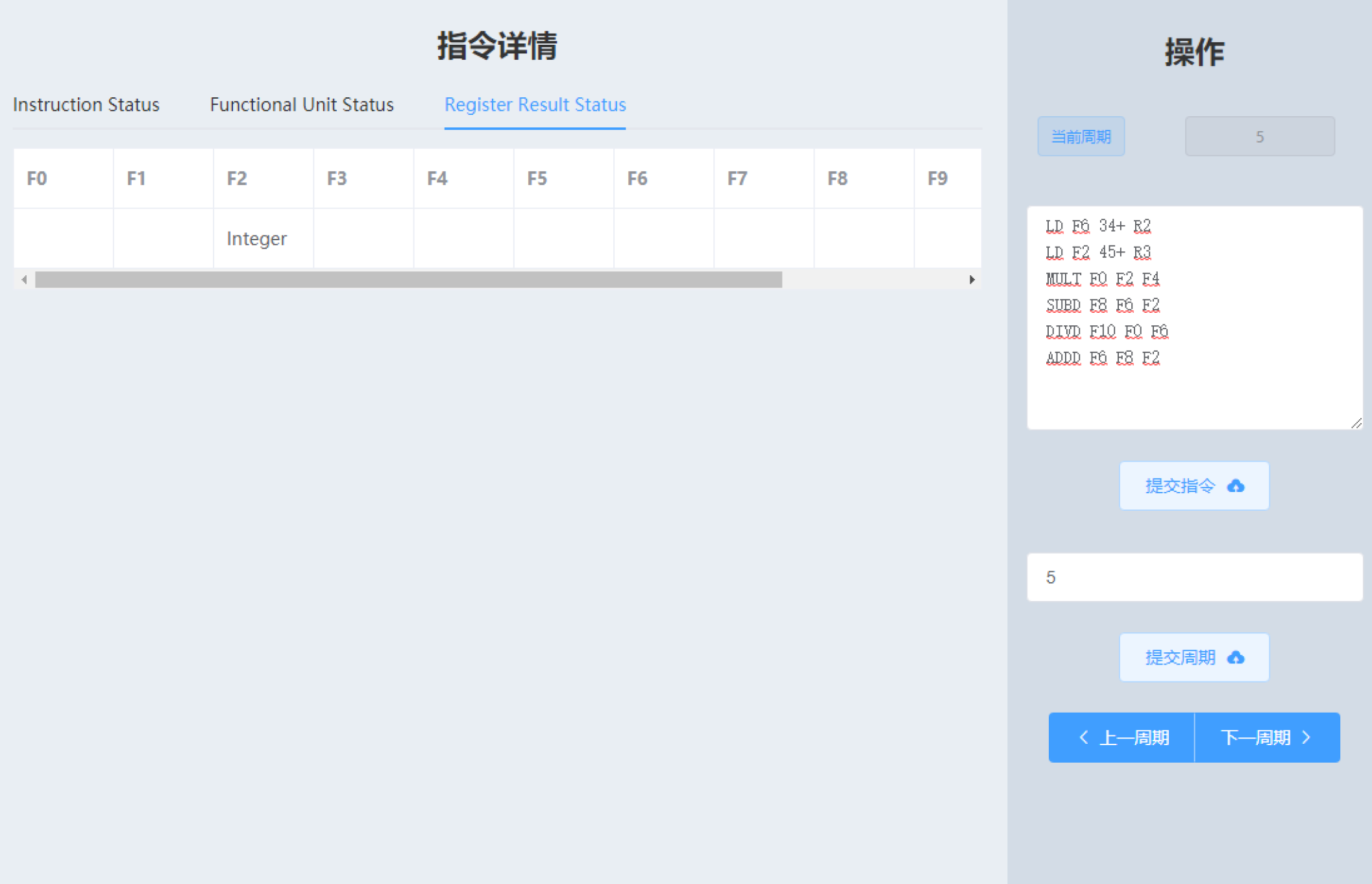
Task: Click the right chevron icon beside 下一周期
Action: click(1306, 737)
